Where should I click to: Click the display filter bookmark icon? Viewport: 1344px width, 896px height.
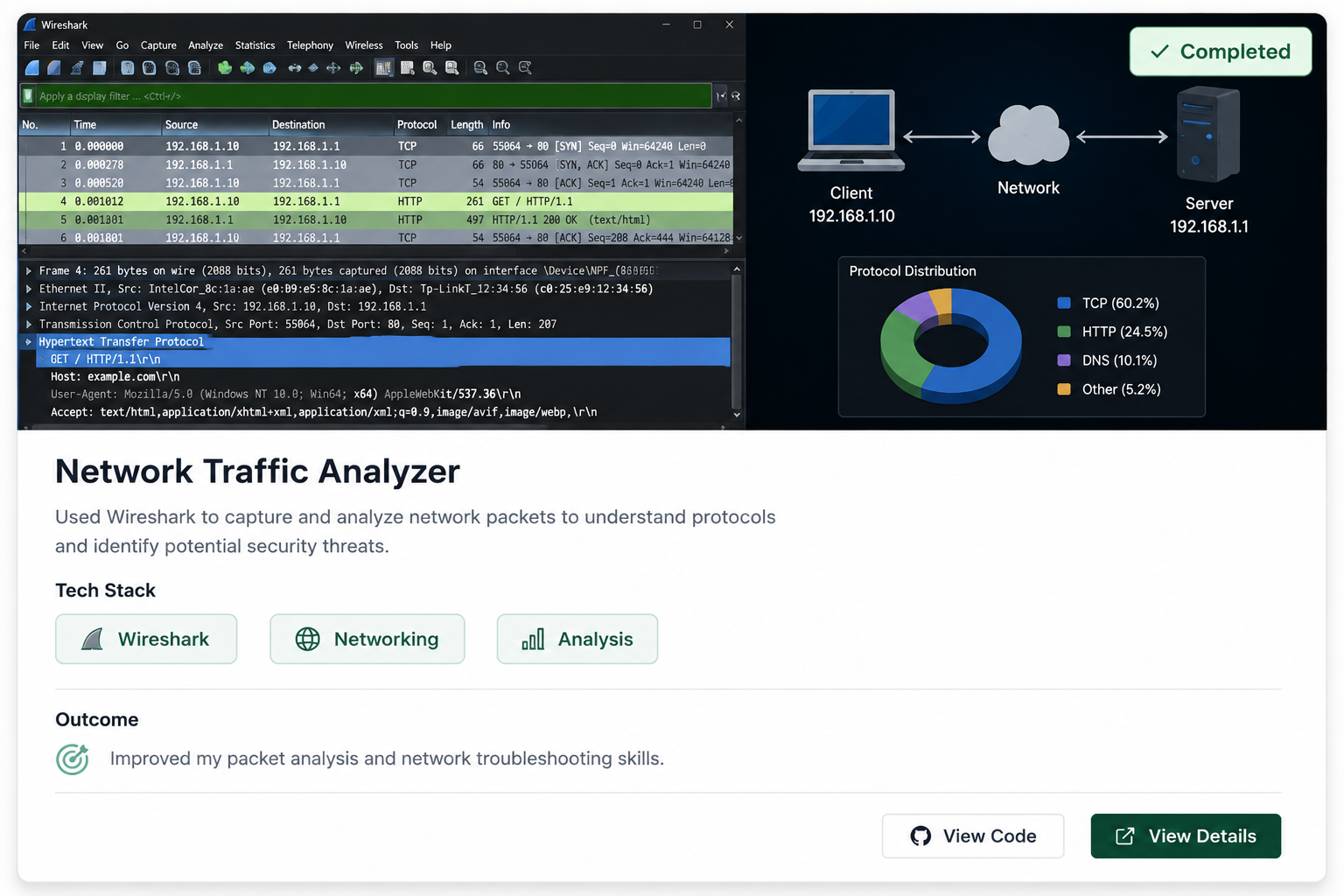pyautogui.click(x=29, y=96)
